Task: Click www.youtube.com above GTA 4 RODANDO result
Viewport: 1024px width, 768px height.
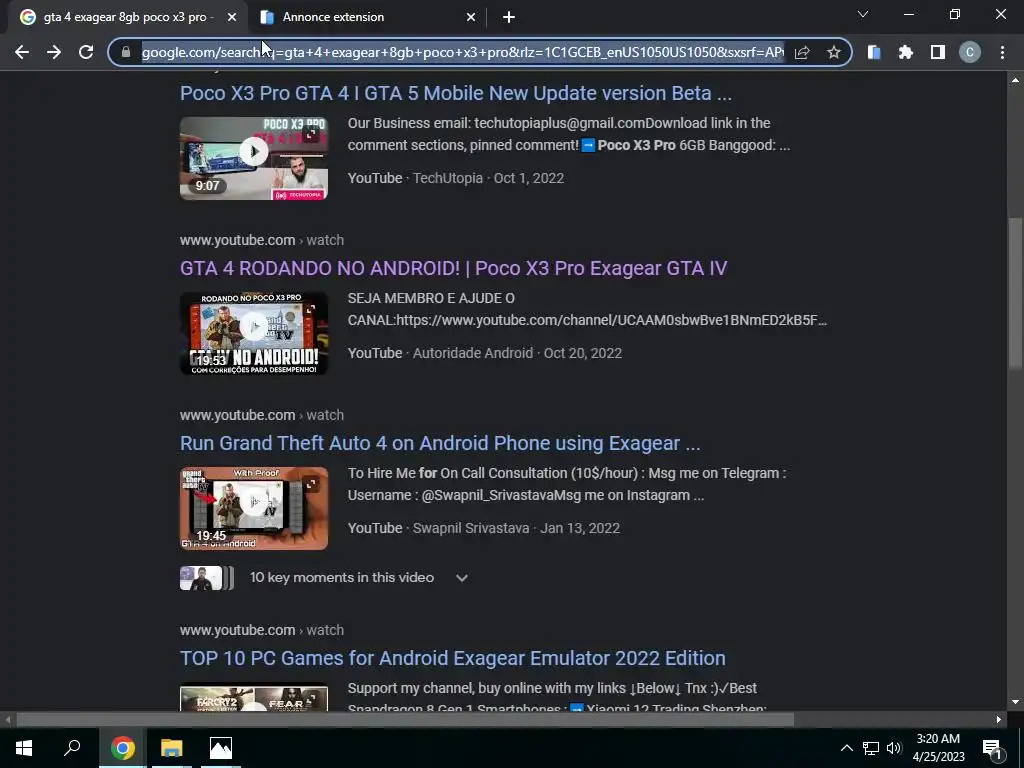Action: pyautogui.click(x=238, y=240)
